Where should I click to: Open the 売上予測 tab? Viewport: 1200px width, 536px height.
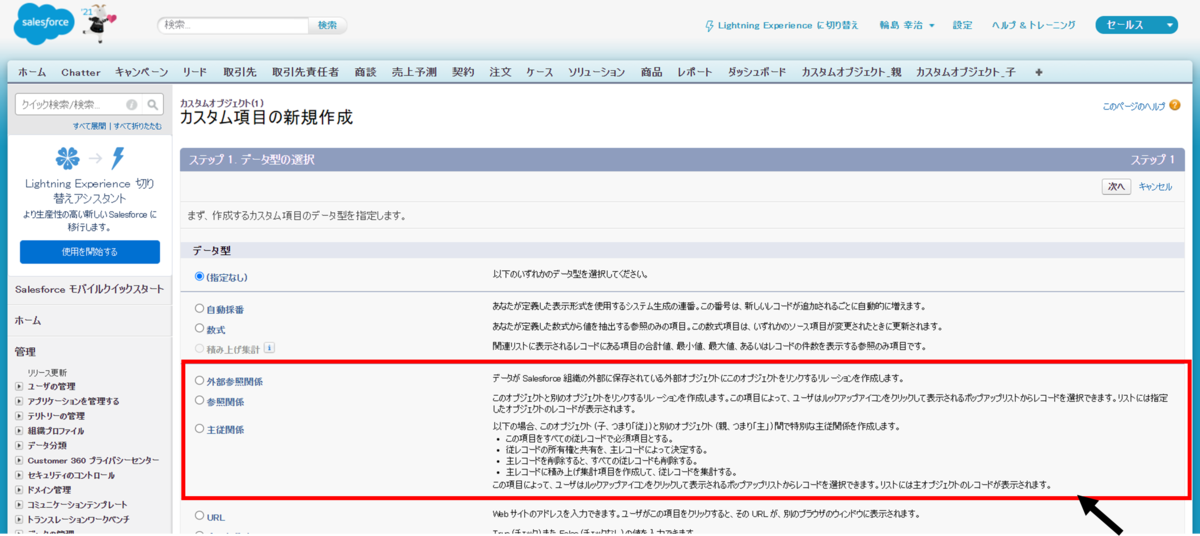(414, 72)
